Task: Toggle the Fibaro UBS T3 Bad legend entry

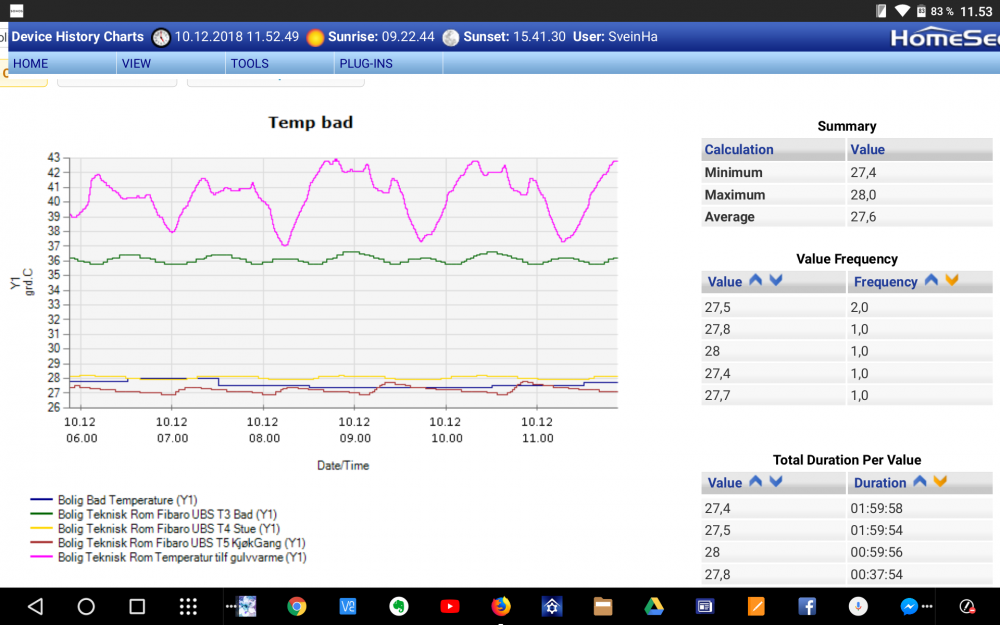Action: pos(155,514)
